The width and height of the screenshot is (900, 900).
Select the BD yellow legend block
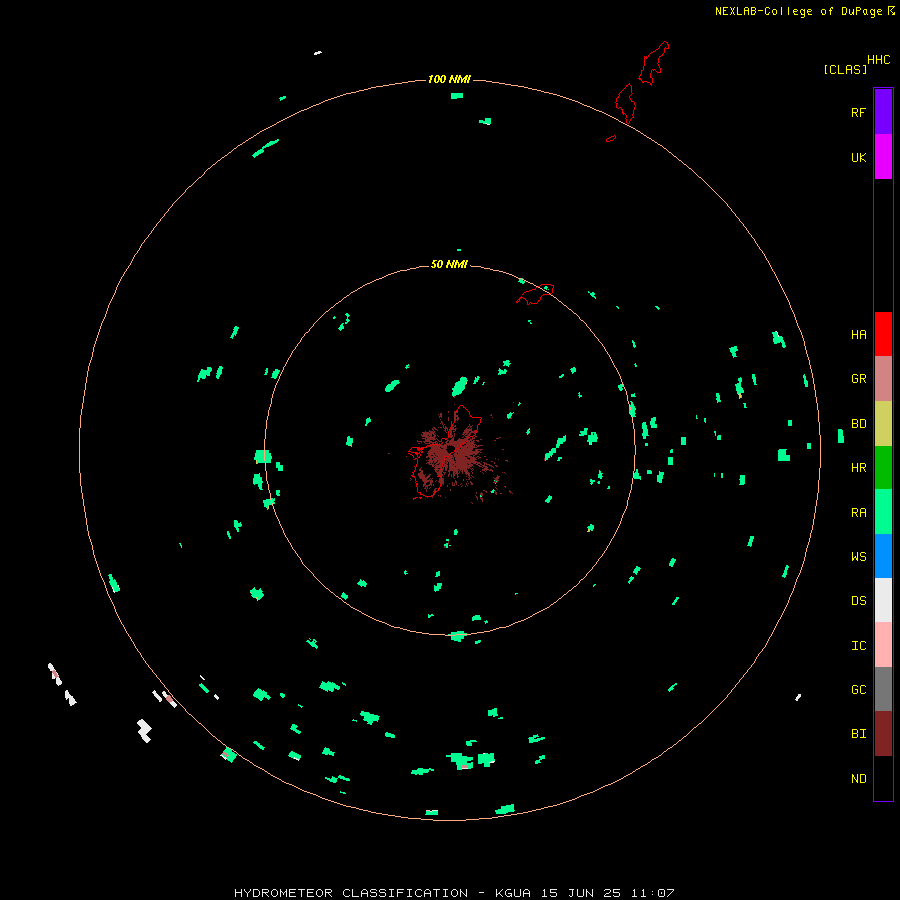[x=883, y=424]
